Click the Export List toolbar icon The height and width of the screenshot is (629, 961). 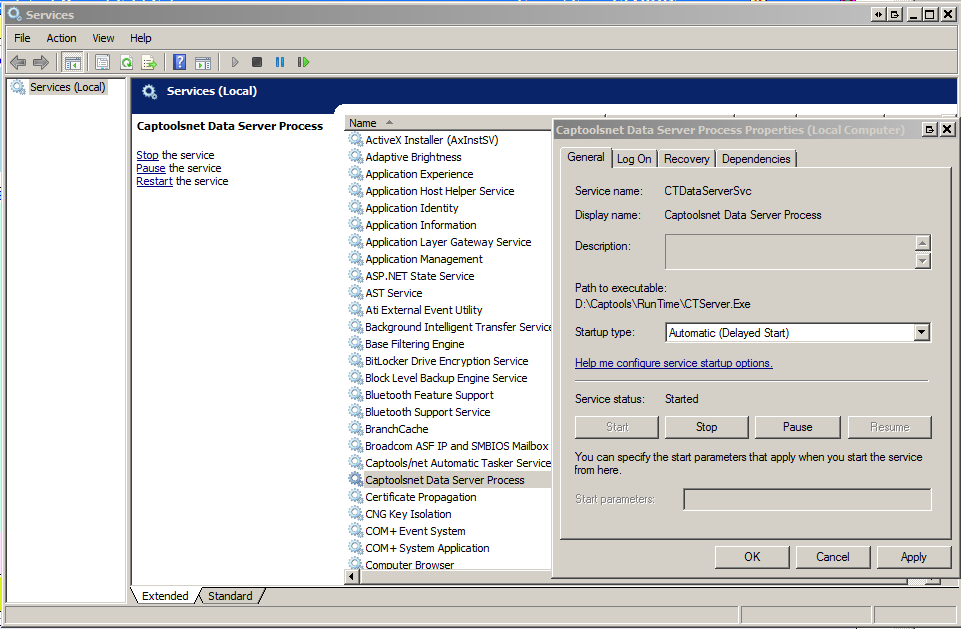[x=149, y=62]
